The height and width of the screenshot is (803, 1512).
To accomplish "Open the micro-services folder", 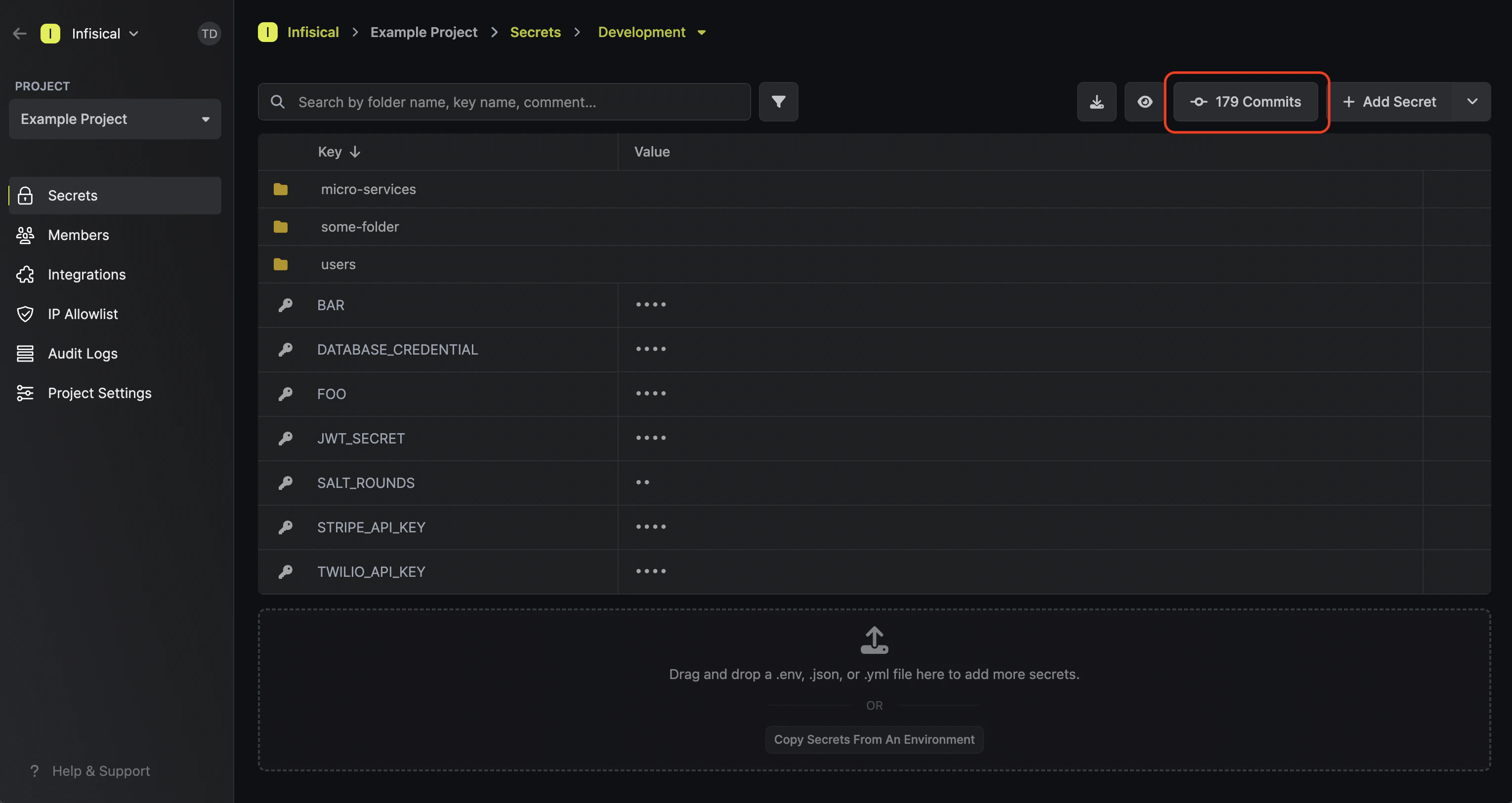I will point(368,190).
